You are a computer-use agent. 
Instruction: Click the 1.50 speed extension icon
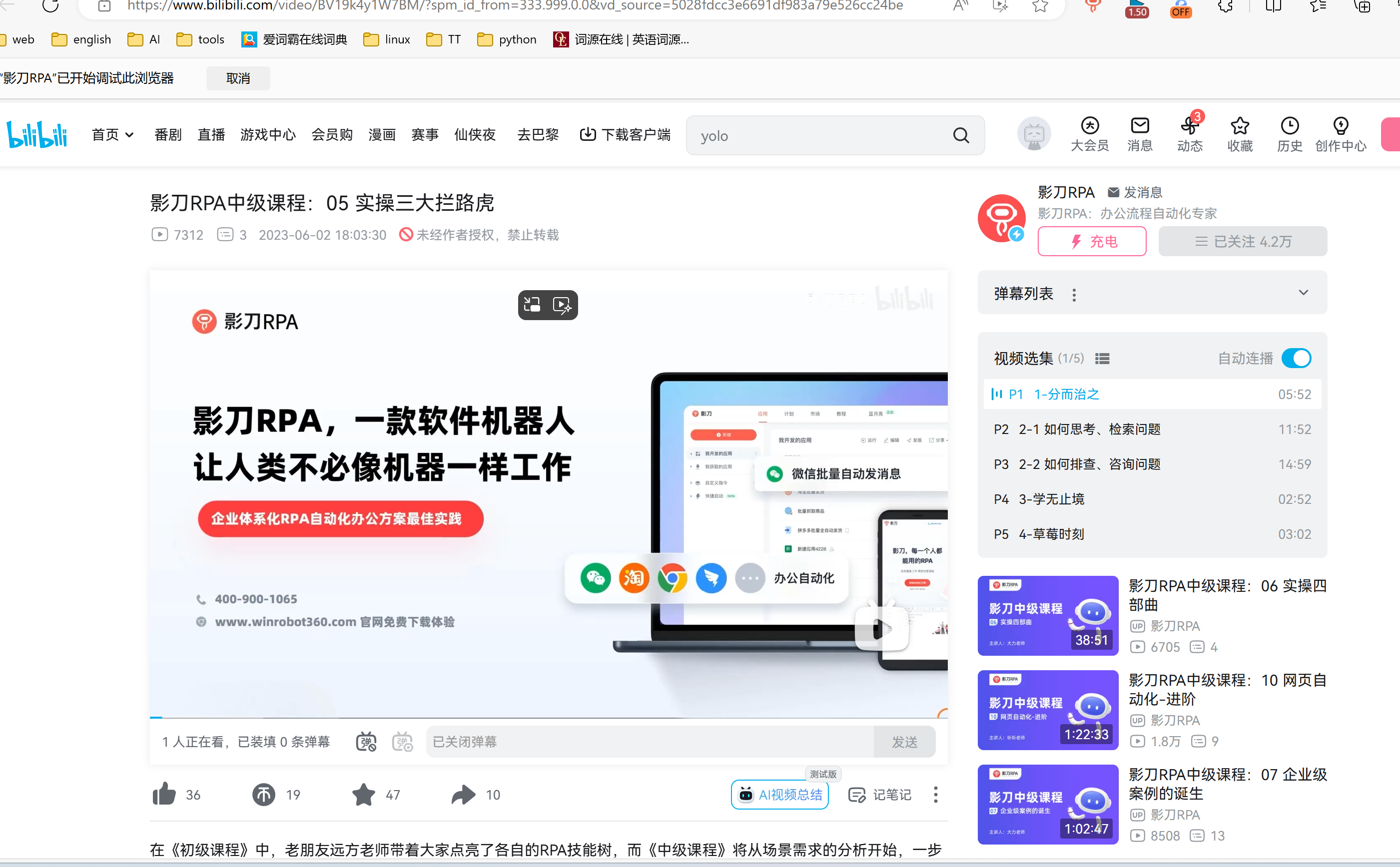point(1137,8)
